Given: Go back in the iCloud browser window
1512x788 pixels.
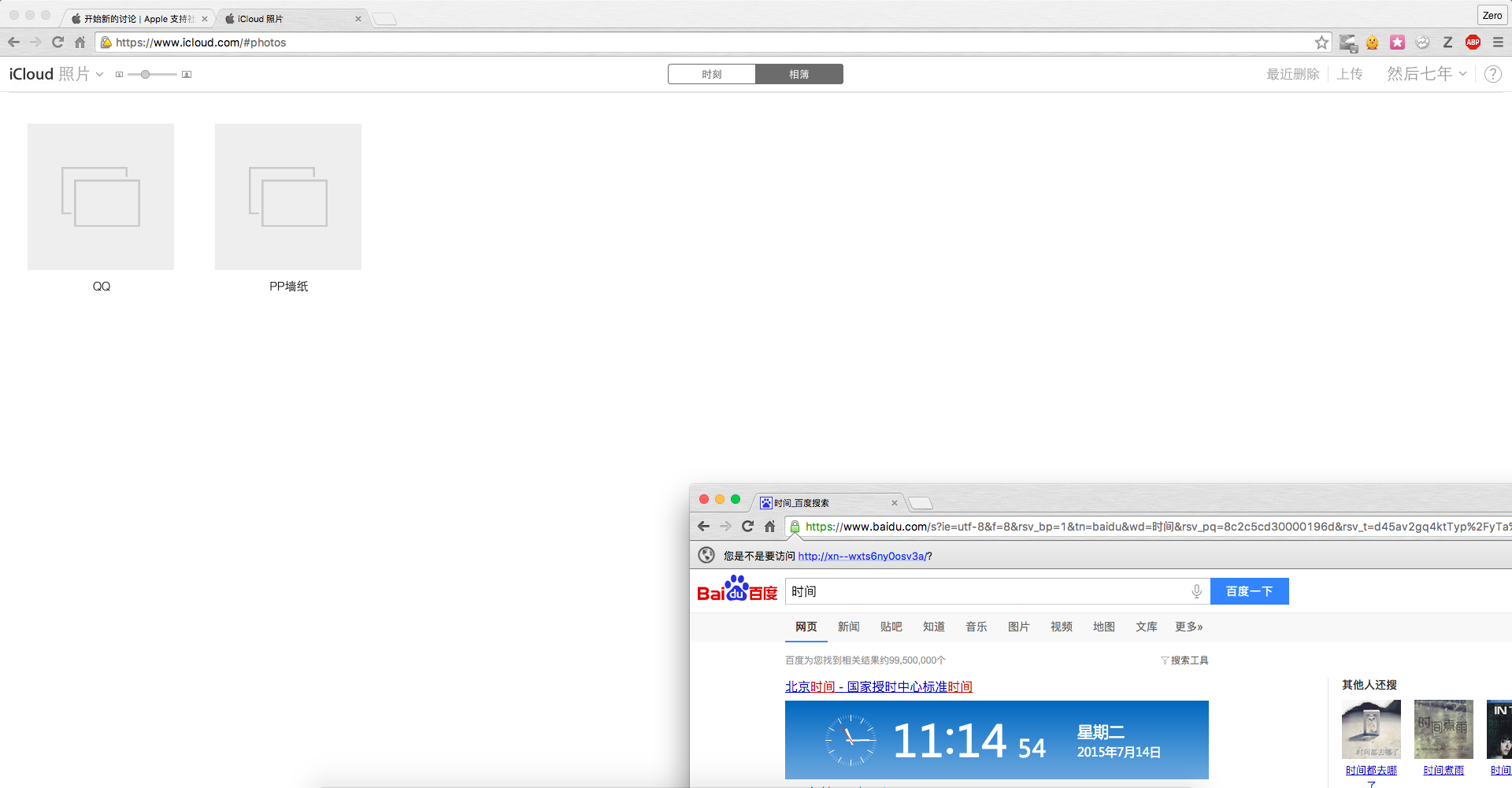Looking at the screenshot, I should (x=14, y=43).
